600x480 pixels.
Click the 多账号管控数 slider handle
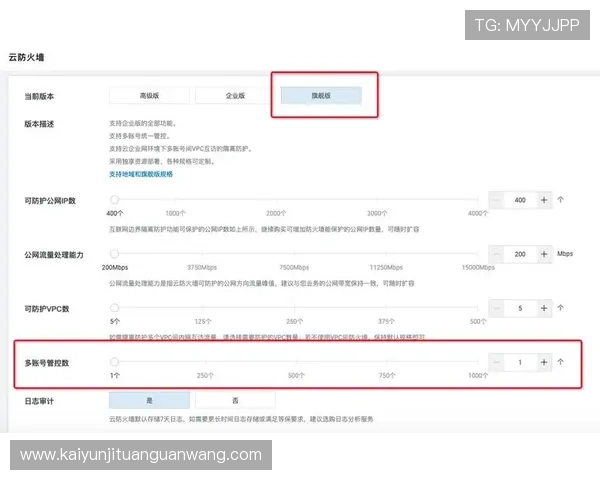[x=114, y=362]
